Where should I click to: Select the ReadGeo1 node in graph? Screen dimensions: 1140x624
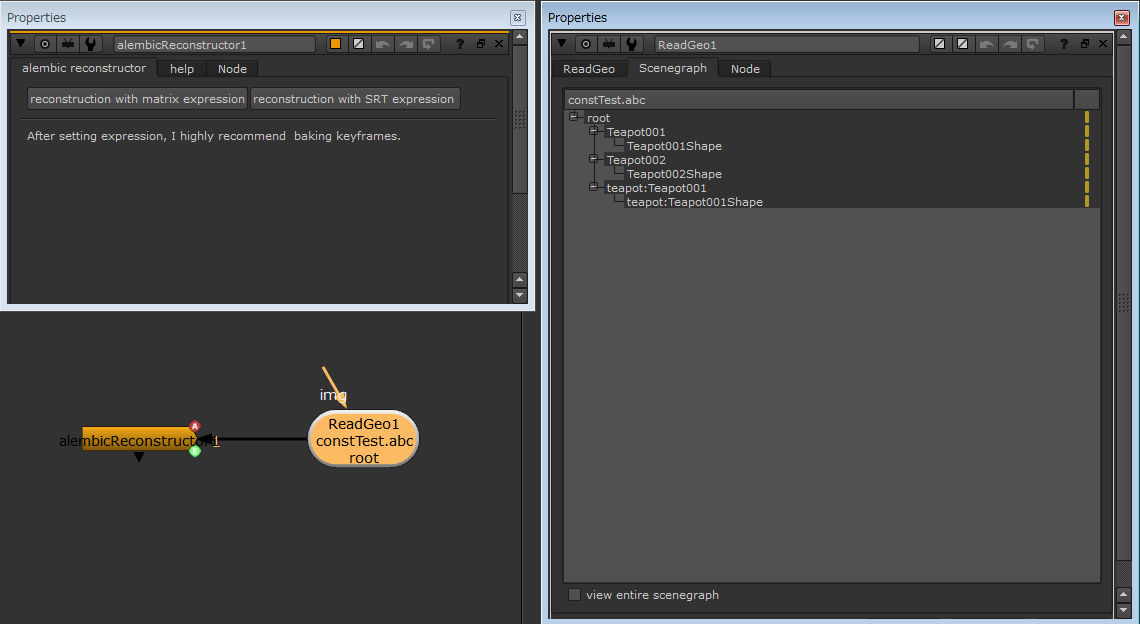pyautogui.click(x=363, y=440)
